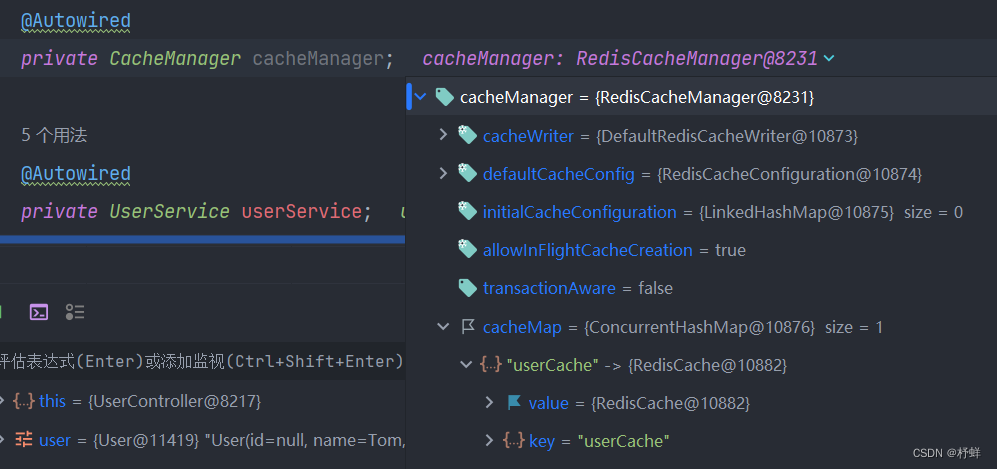Expand the defaultCacheConfig field
This screenshot has height=469, width=997.
(444, 174)
